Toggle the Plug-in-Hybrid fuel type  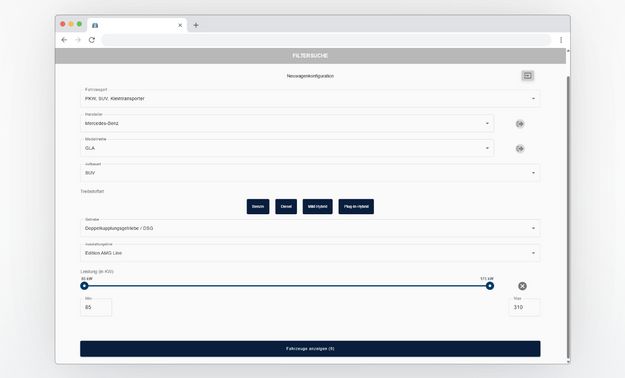coord(356,207)
